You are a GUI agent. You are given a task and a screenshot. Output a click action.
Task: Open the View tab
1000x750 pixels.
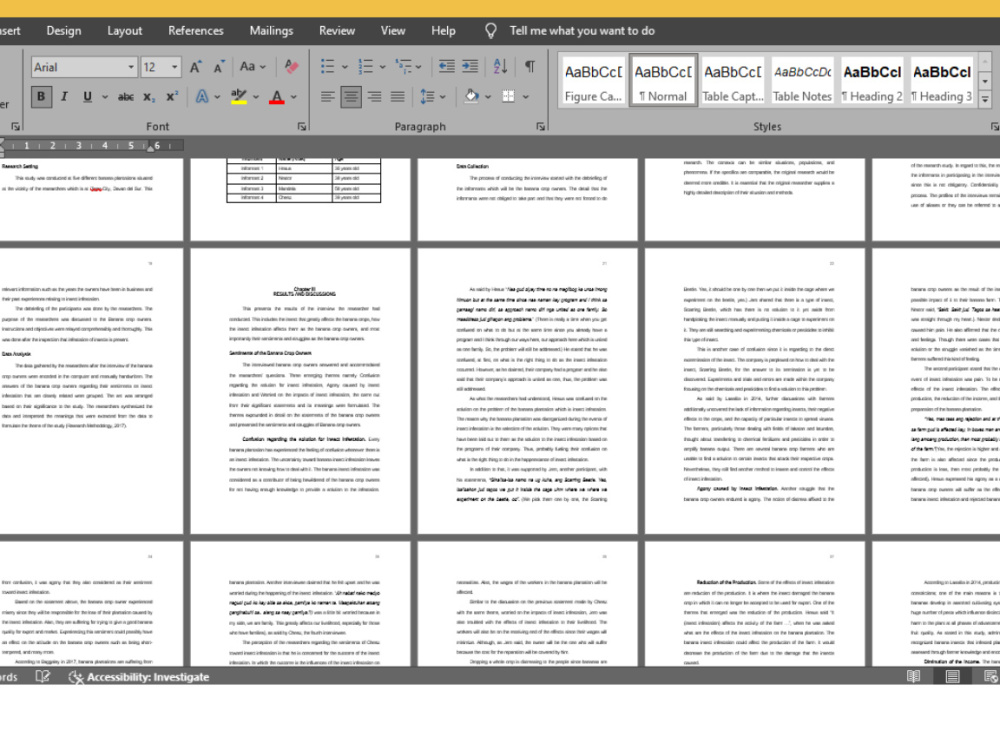click(x=393, y=31)
